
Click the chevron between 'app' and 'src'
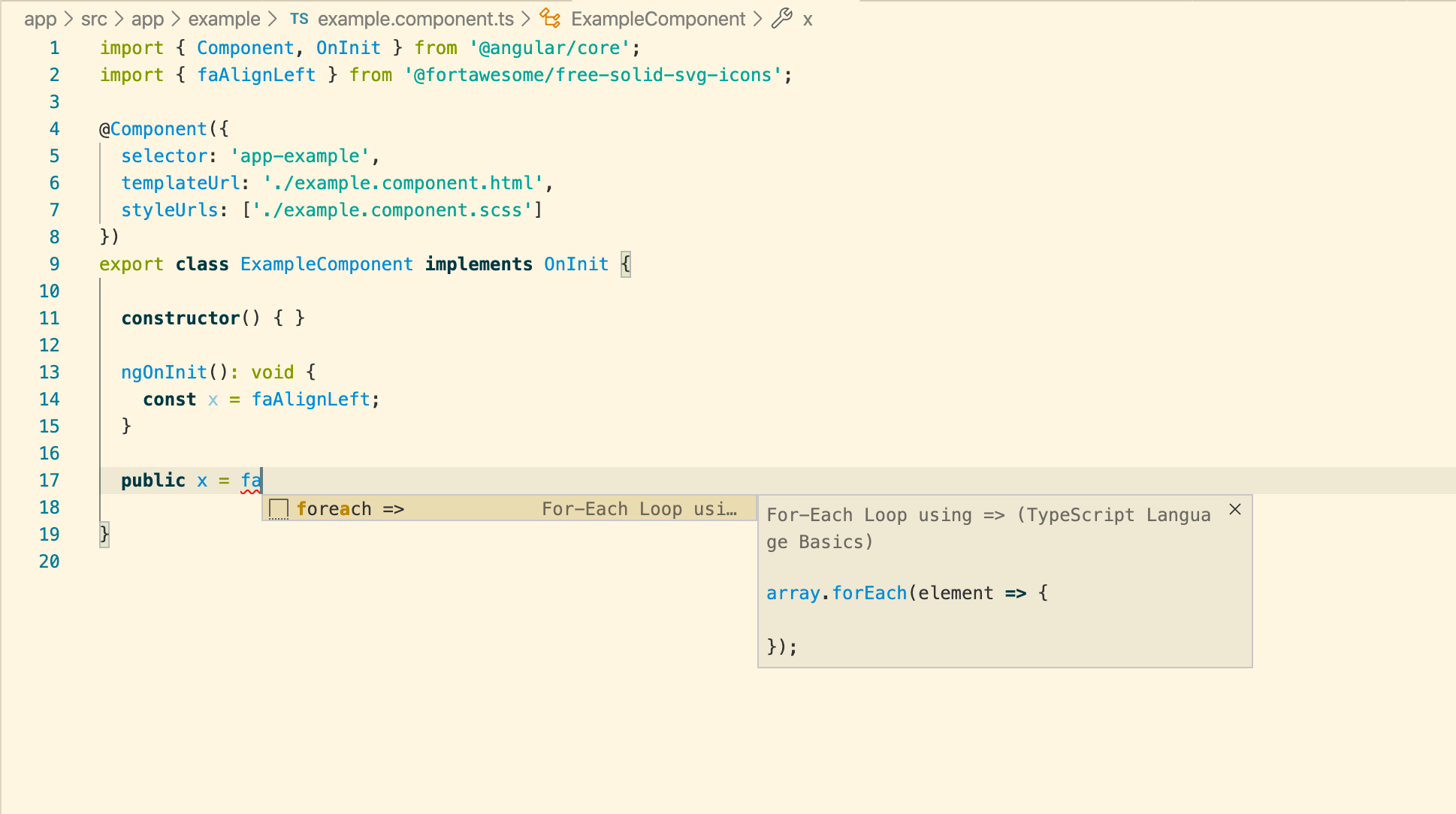tap(68, 19)
